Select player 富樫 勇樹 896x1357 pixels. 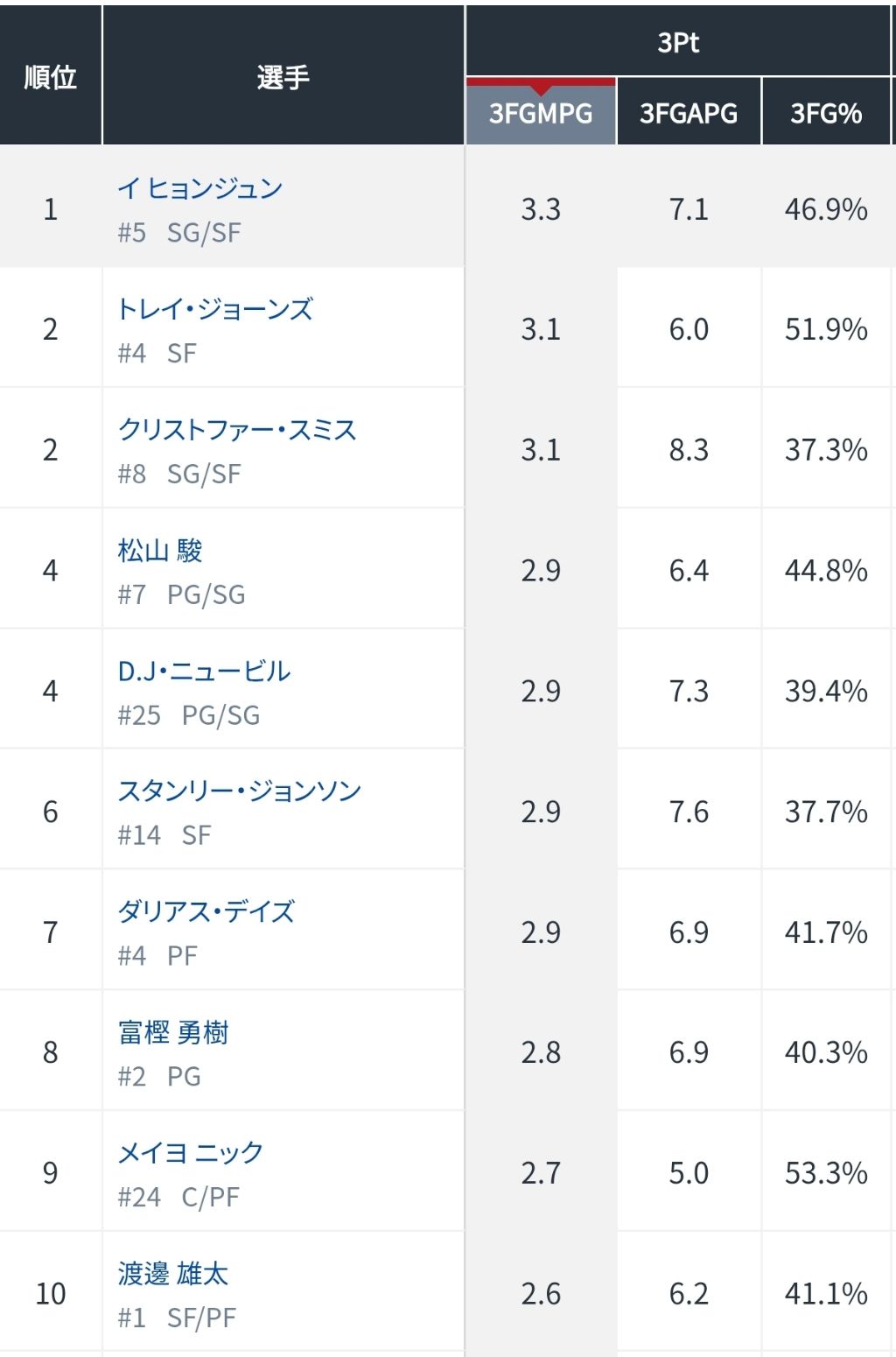pos(173,1033)
